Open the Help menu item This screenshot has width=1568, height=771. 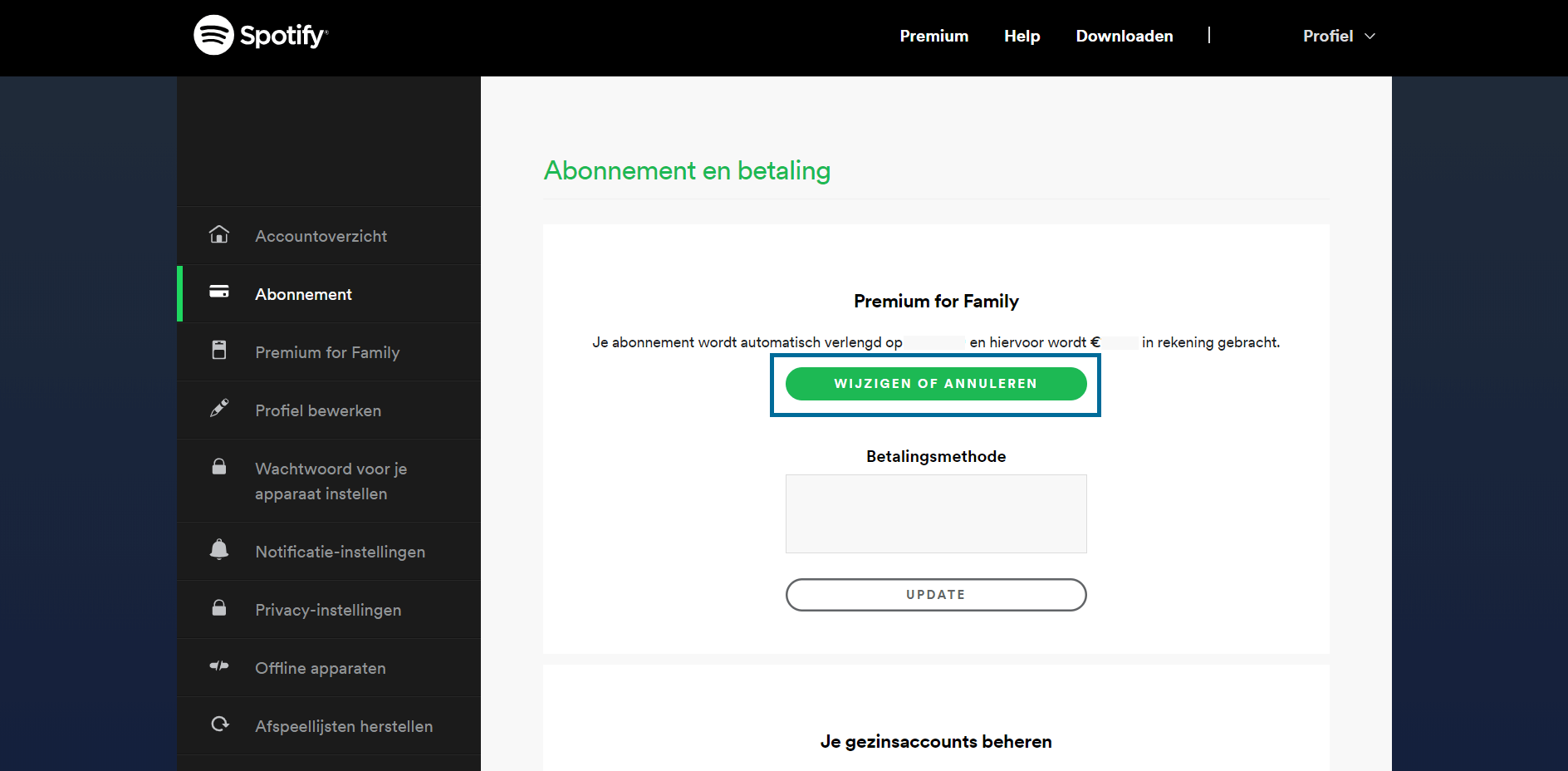coord(1022,36)
